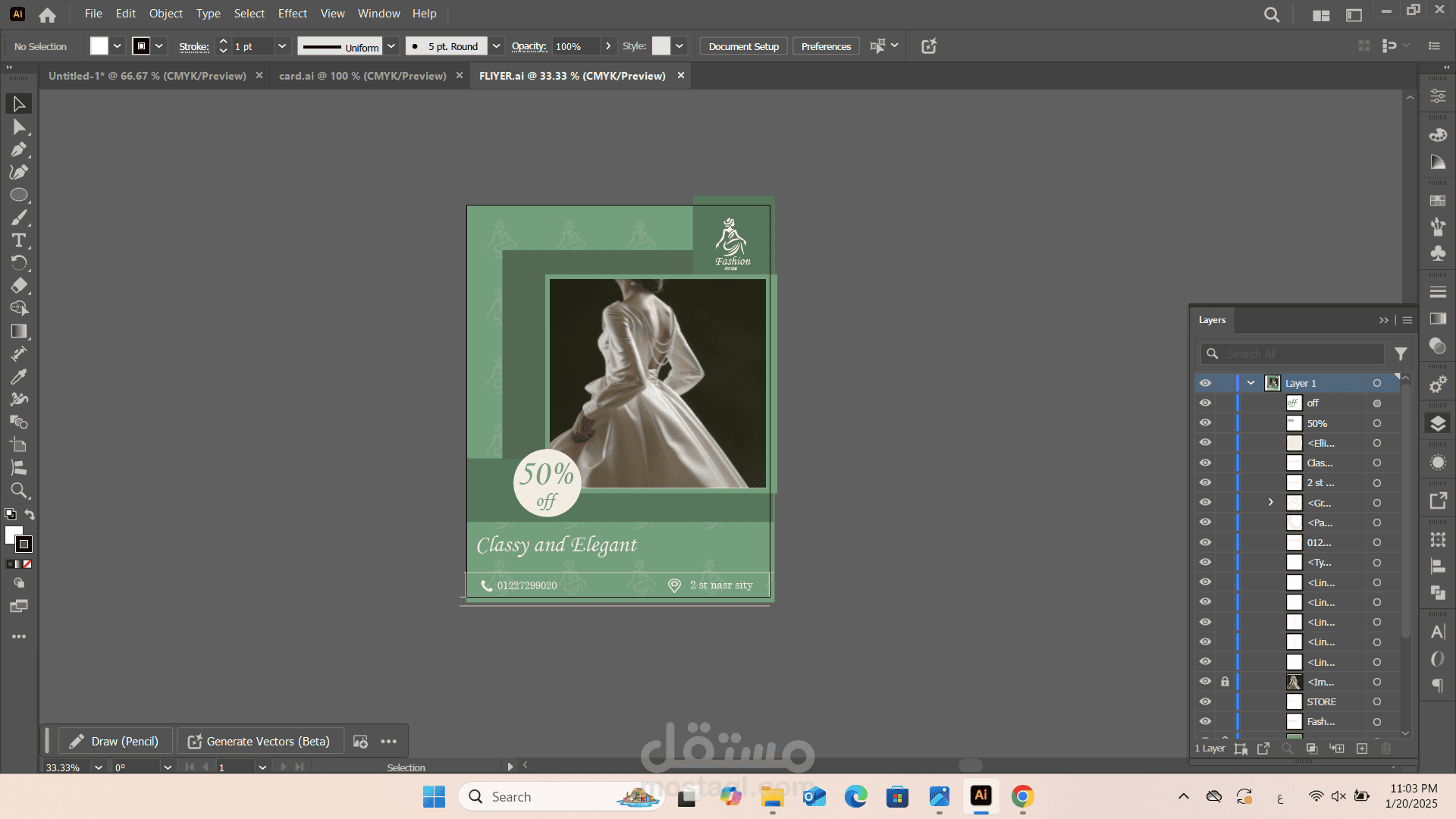Viewport: 1456px width, 819px height.
Task: Create new layer in Layers panel
Action: 1362,748
